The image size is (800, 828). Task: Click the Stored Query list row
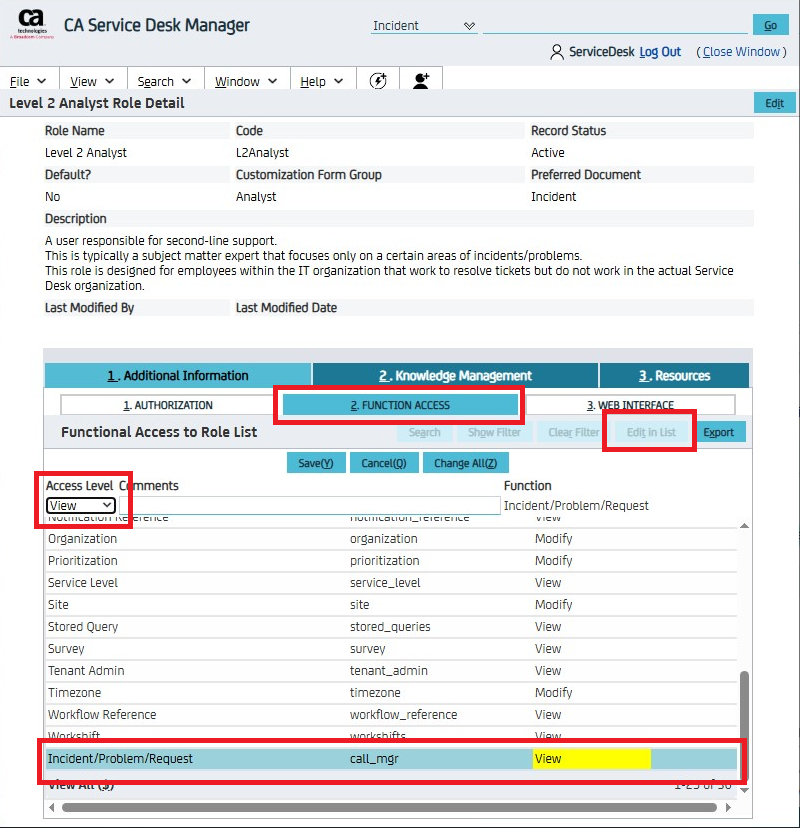coord(391,627)
